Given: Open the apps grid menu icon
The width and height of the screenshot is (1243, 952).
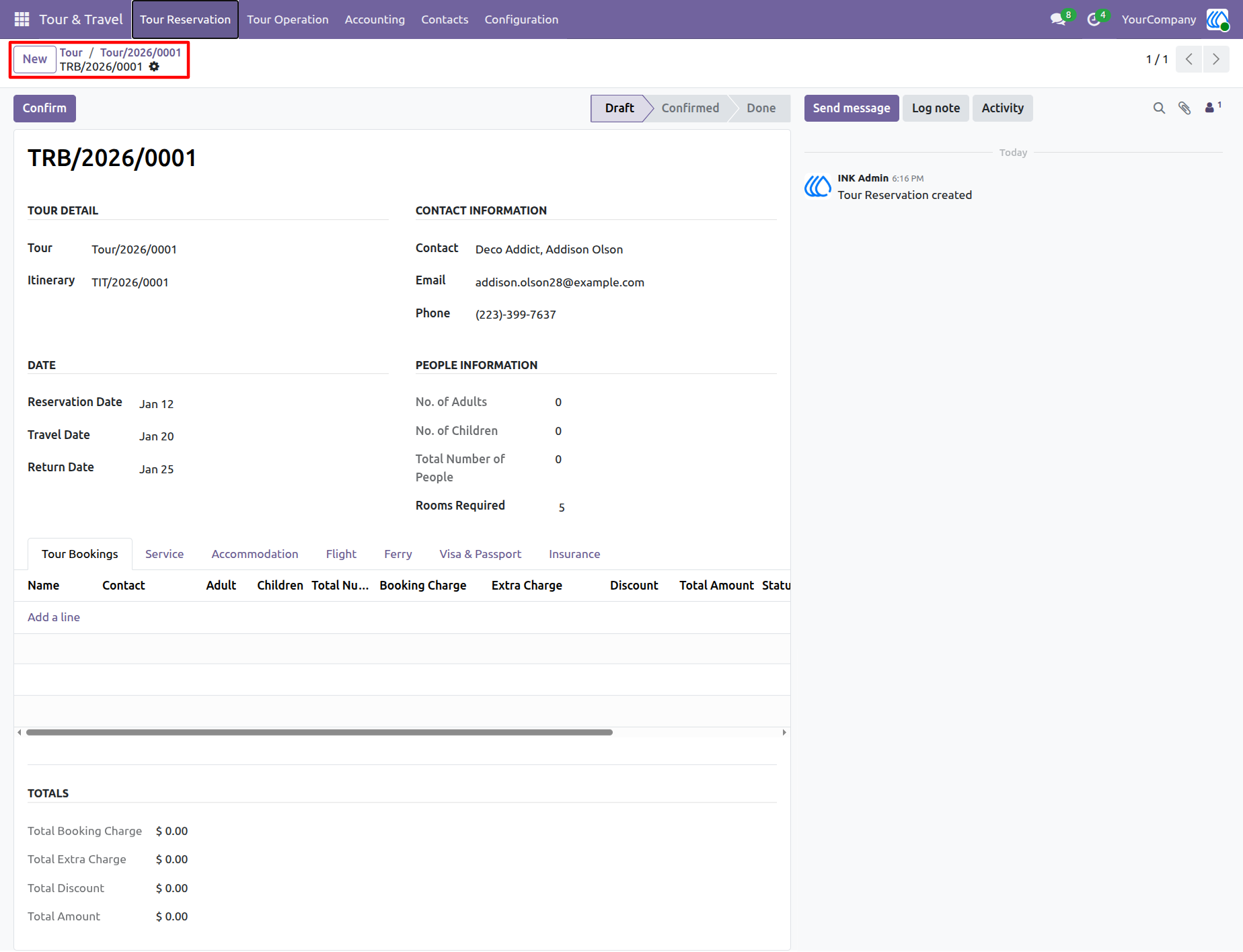Looking at the screenshot, I should click(x=22, y=19).
